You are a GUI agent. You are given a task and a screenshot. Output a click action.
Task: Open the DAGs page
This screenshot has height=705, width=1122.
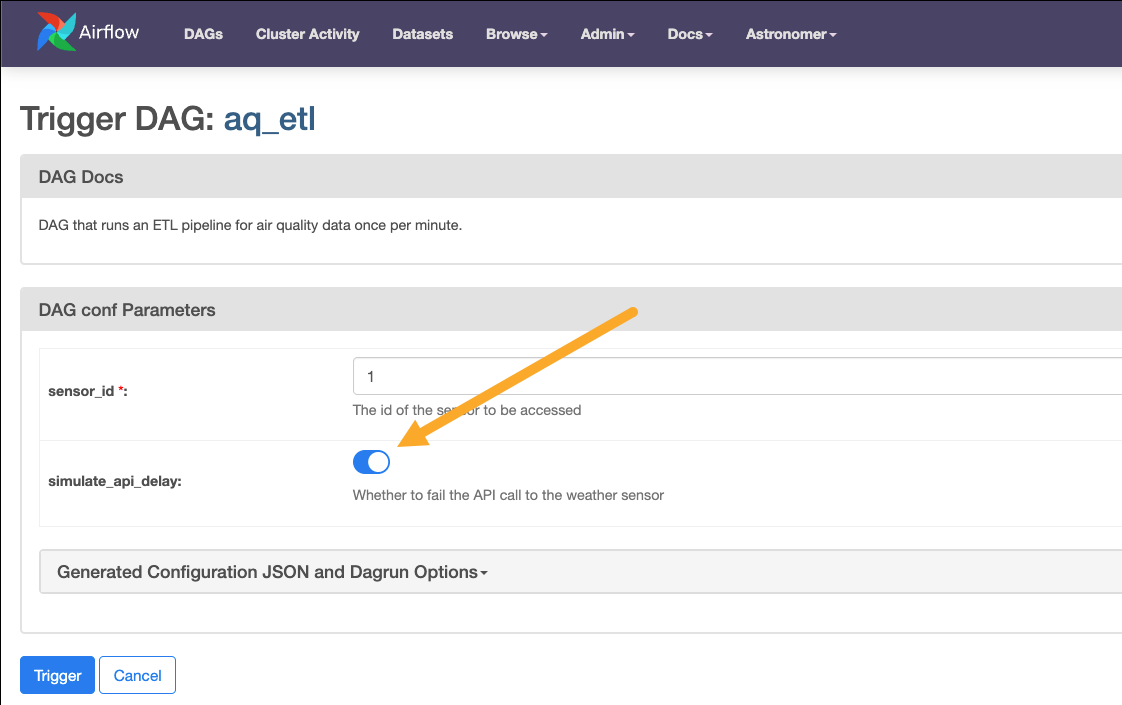203,34
